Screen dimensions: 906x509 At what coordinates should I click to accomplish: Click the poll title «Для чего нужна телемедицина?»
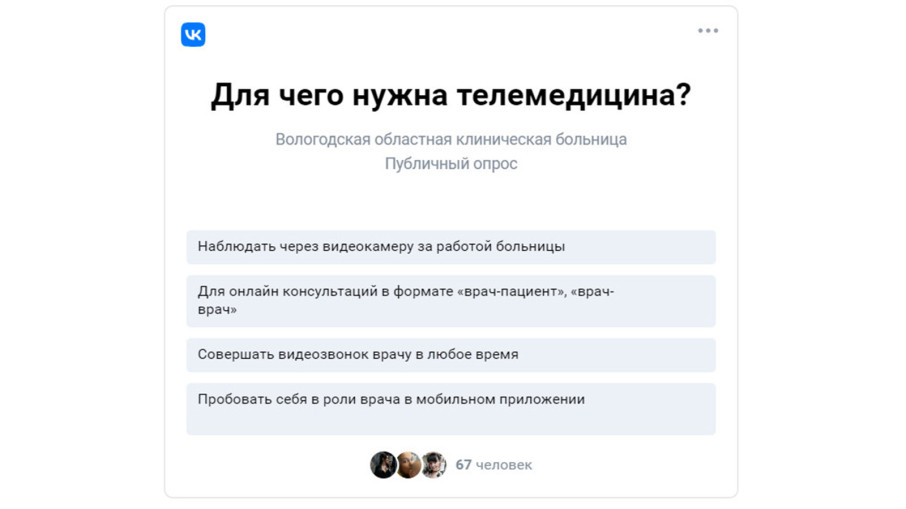(x=451, y=95)
